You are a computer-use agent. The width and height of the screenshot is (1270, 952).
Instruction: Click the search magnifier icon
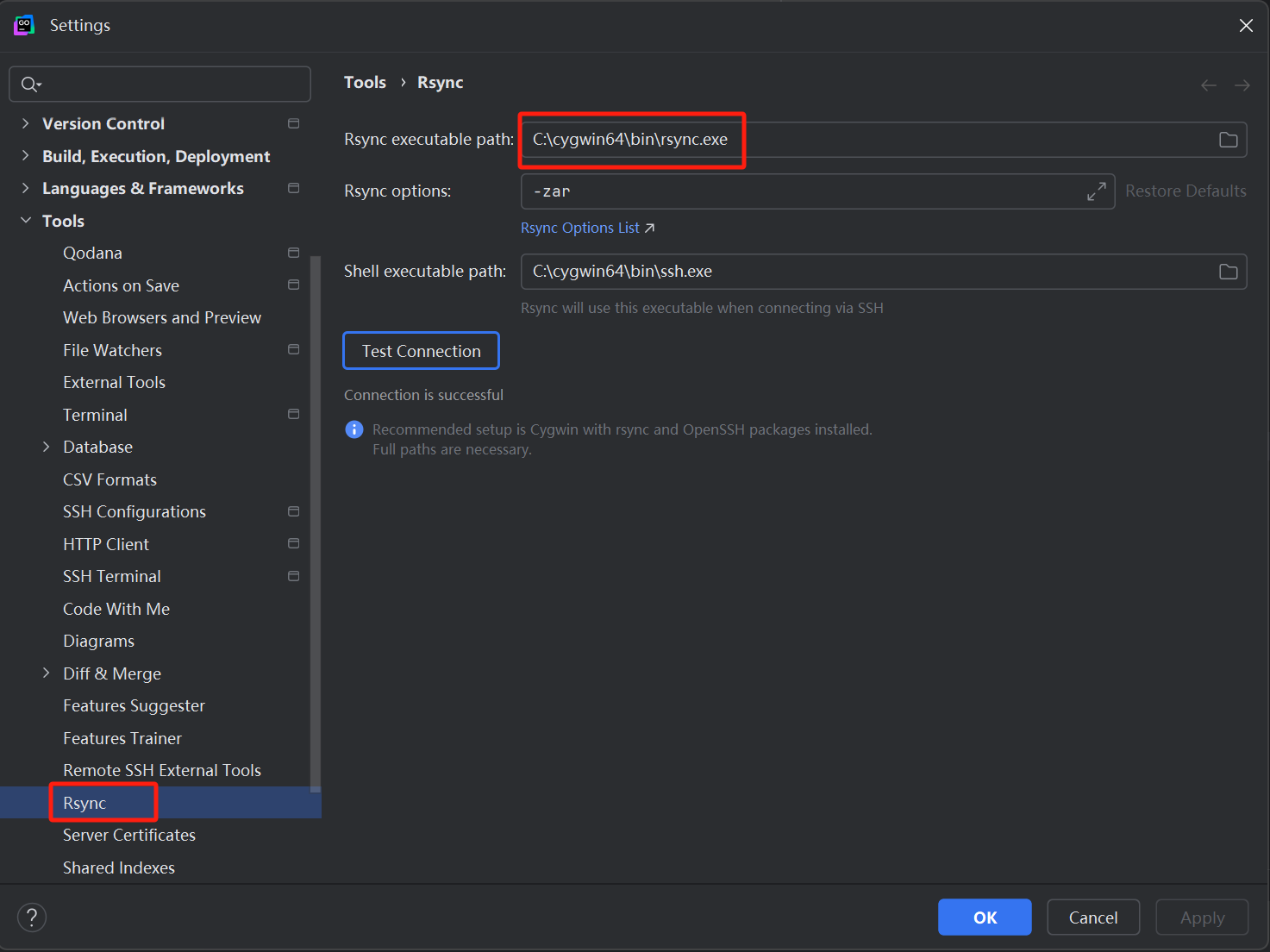[x=30, y=85]
